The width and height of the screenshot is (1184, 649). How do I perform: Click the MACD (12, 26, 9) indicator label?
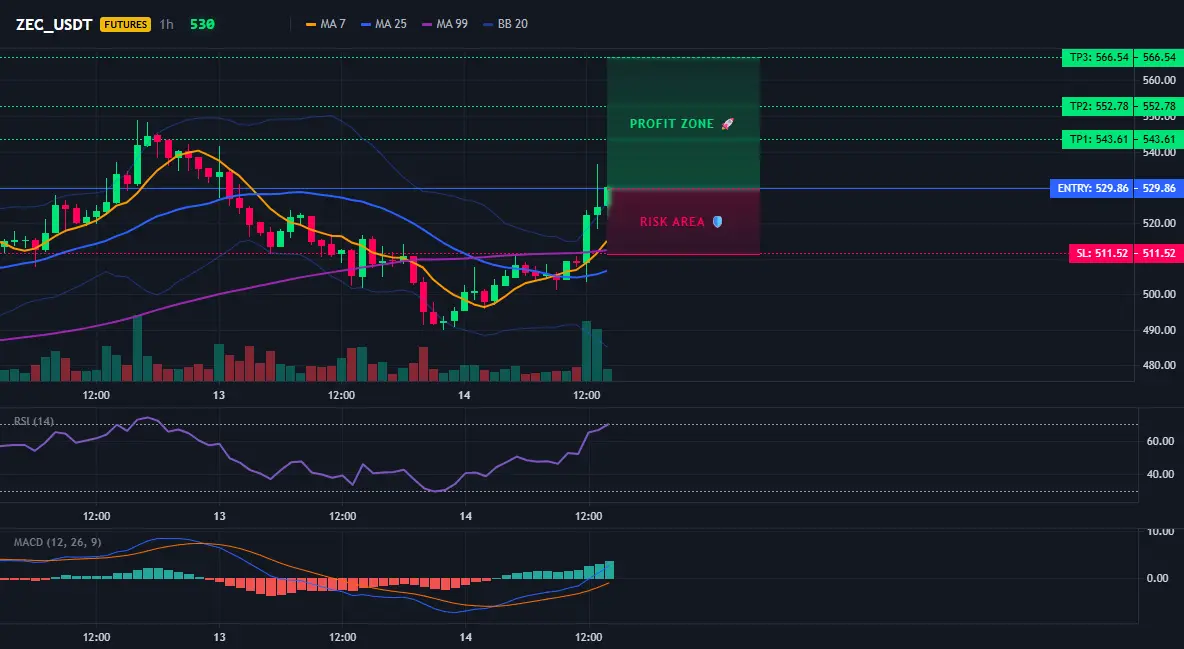click(57, 542)
